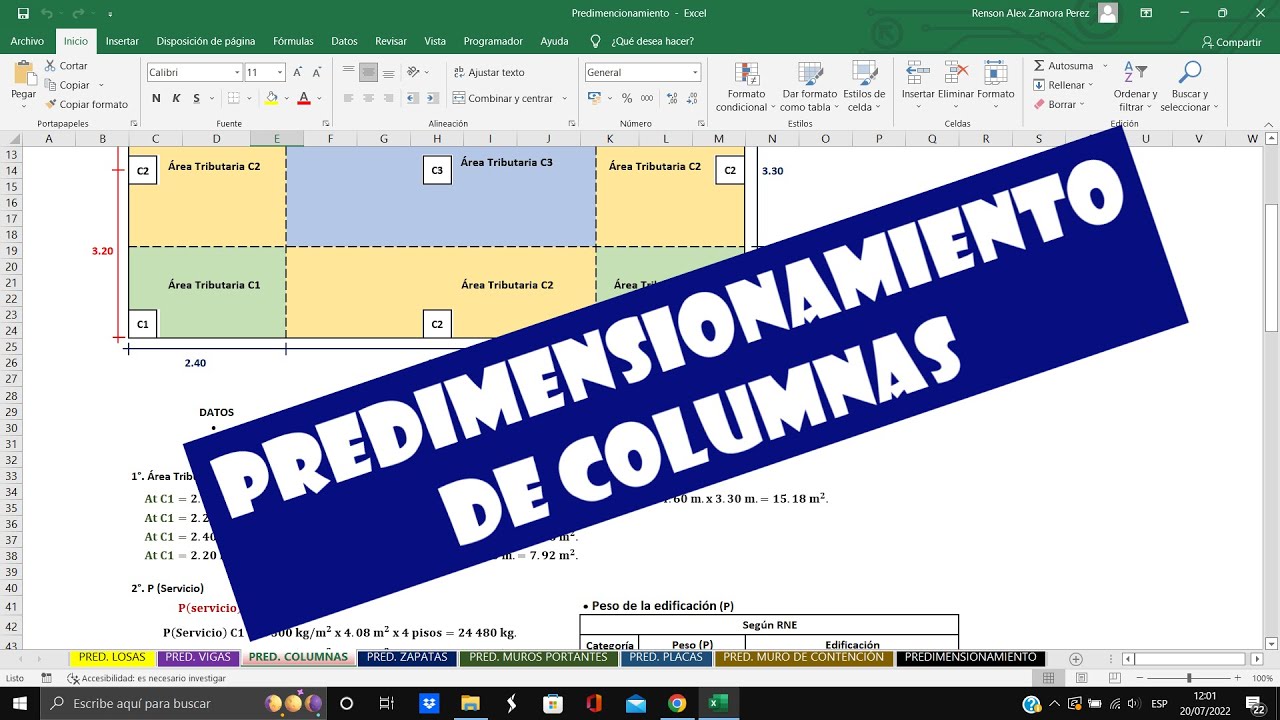The height and width of the screenshot is (720, 1280).
Task: Click Autosuma button
Action: click(1063, 66)
